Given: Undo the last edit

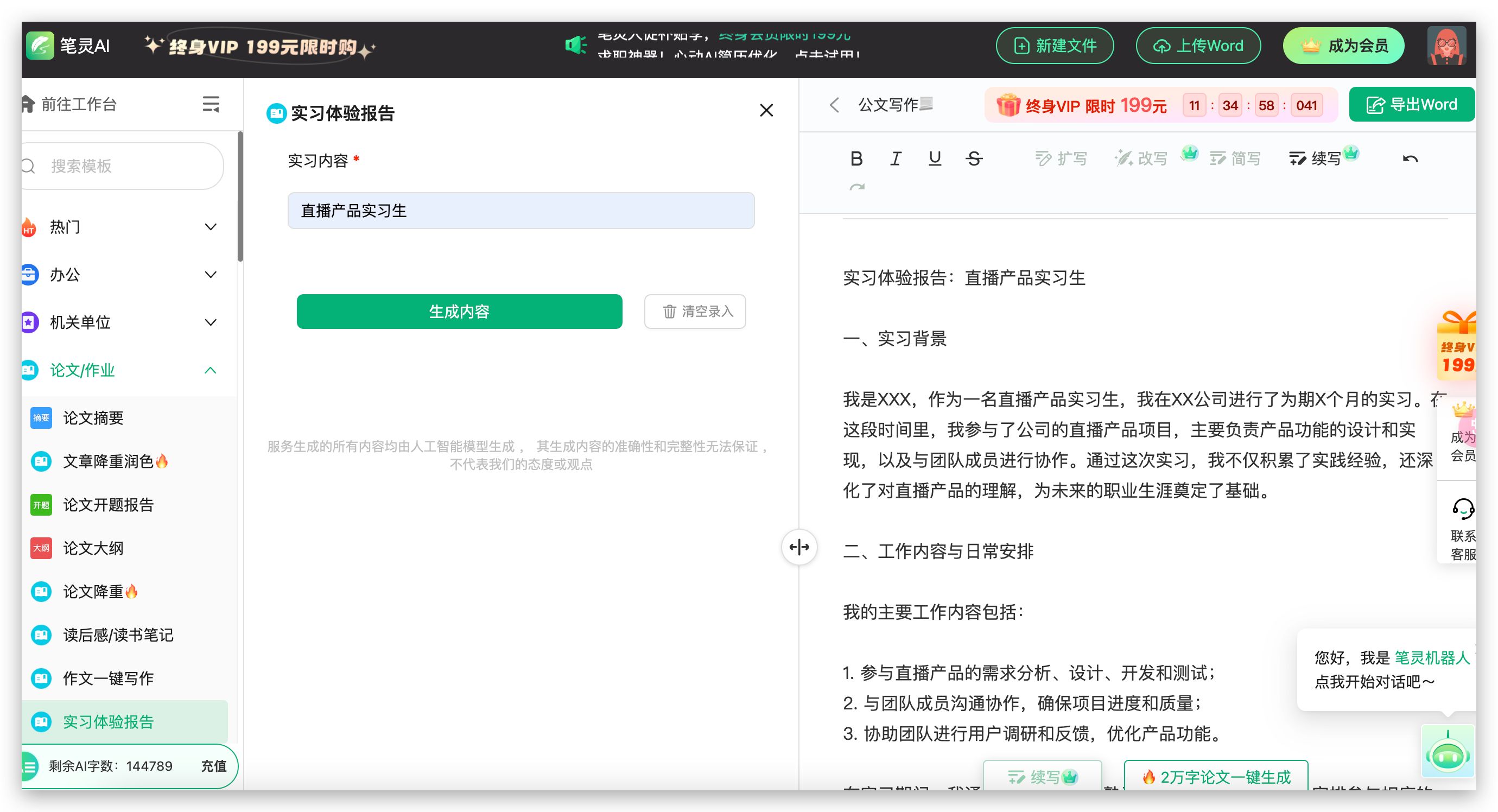Looking at the screenshot, I should 1410,158.
